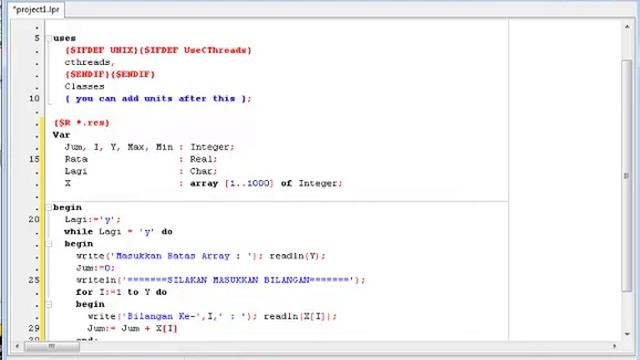Click the horizontal scrollbar left arrow

click(x=17, y=346)
